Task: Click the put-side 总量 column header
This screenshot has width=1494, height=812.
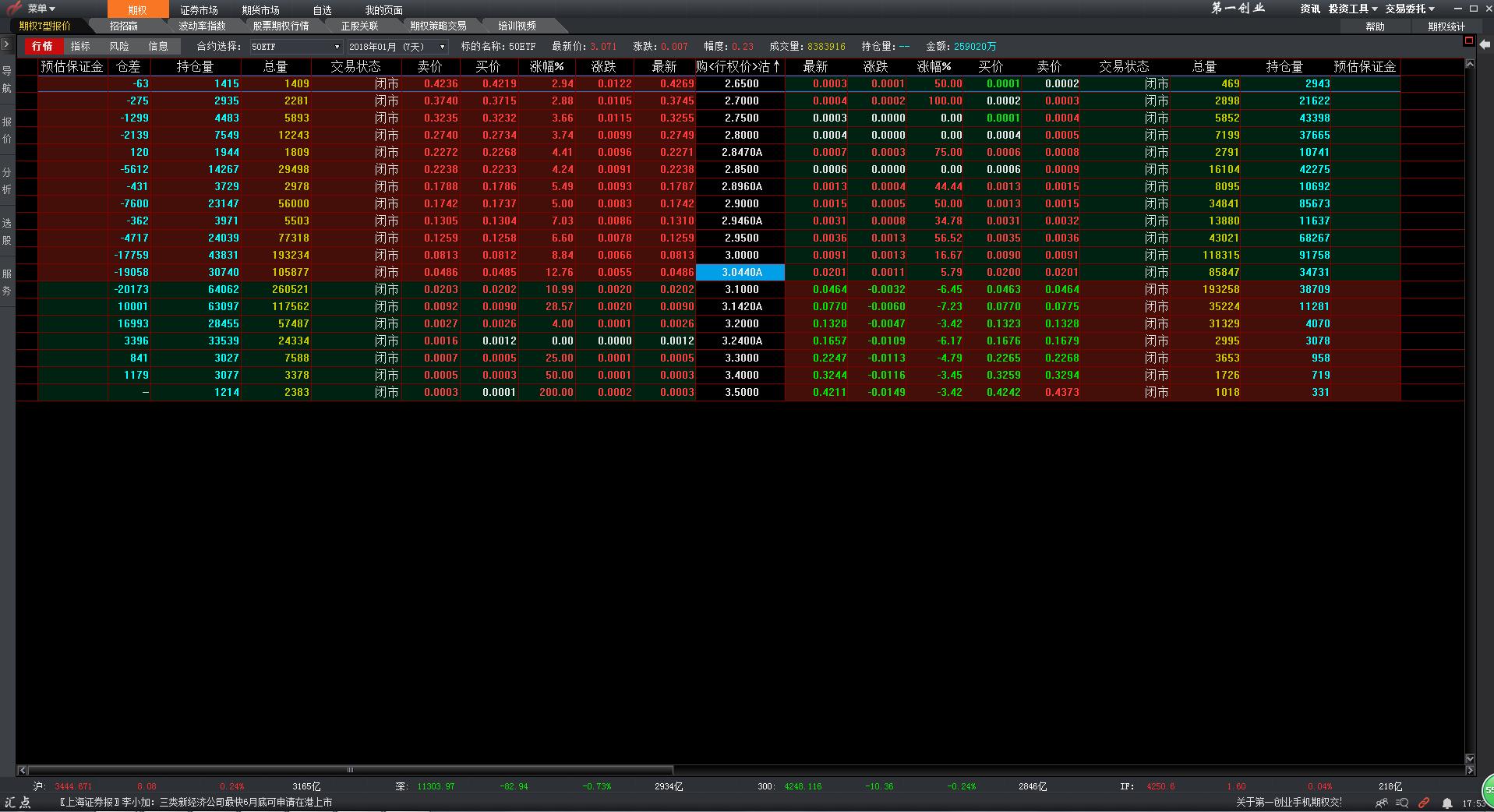Action: [x=1205, y=67]
